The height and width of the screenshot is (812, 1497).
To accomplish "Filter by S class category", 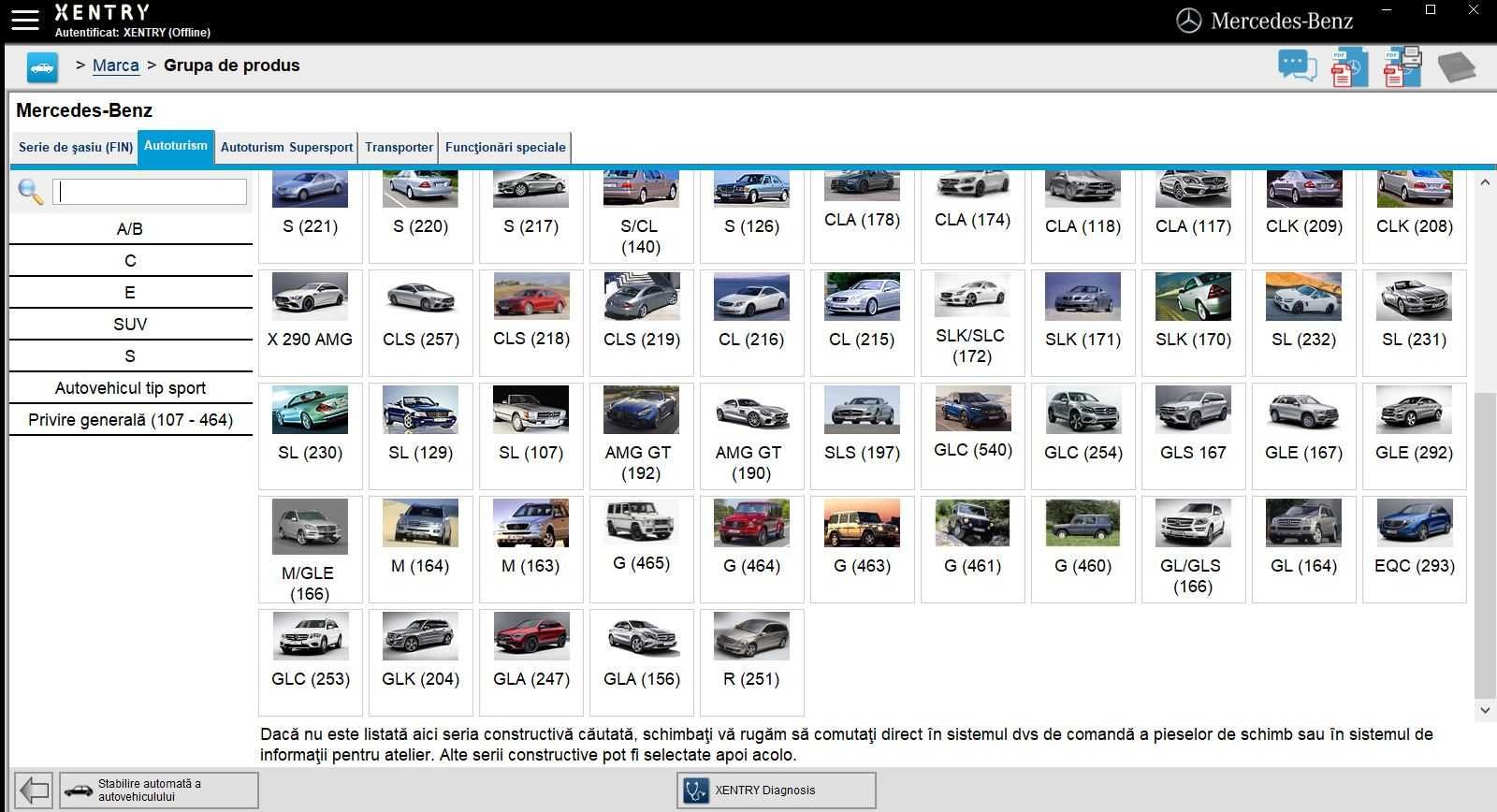I will coord(130,356).
